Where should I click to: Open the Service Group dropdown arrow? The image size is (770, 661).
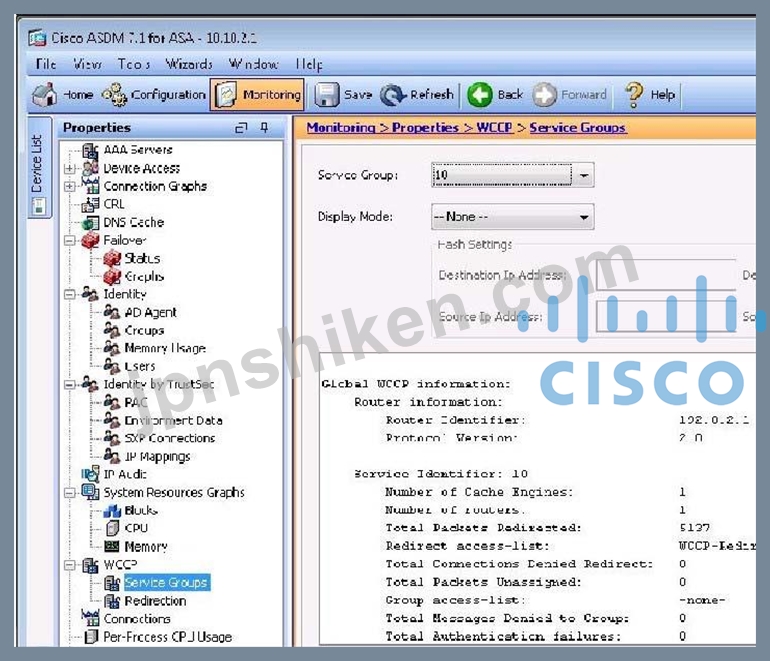(x=584, y=175)
